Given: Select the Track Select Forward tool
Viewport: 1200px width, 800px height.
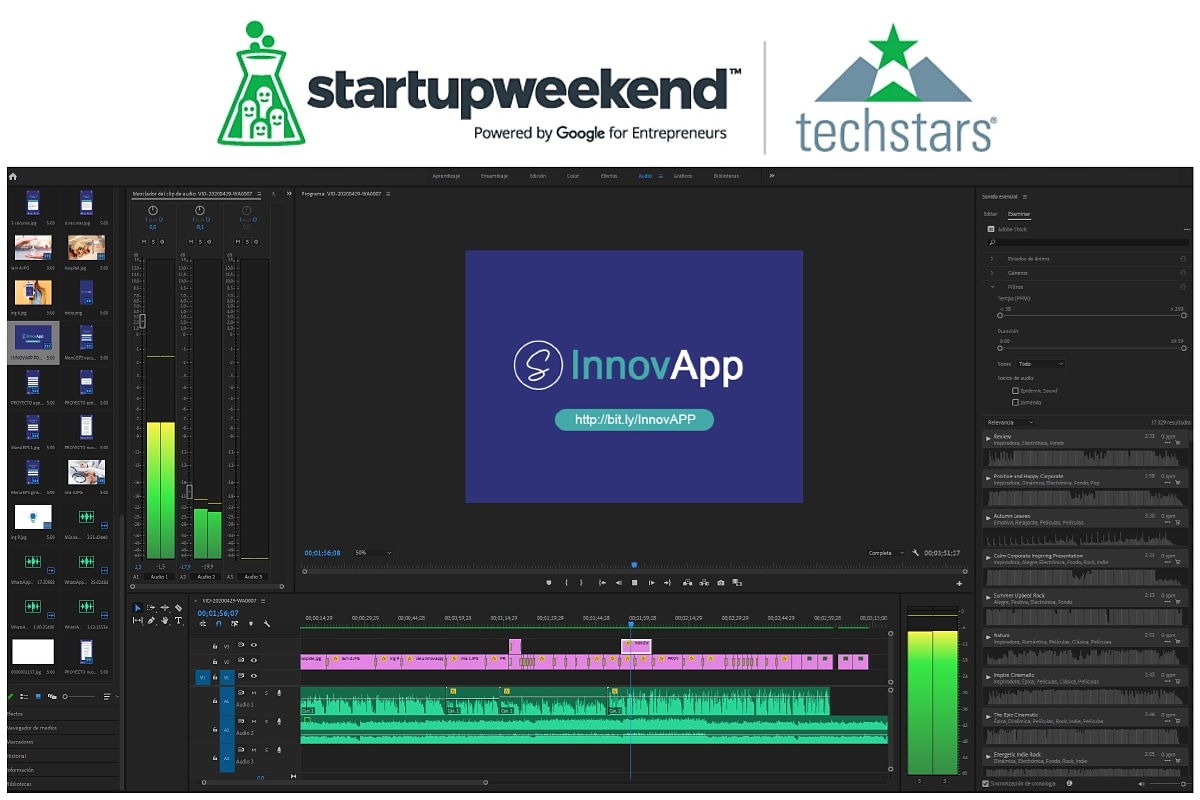Looking at the screenshot, I should coord(151,608).
